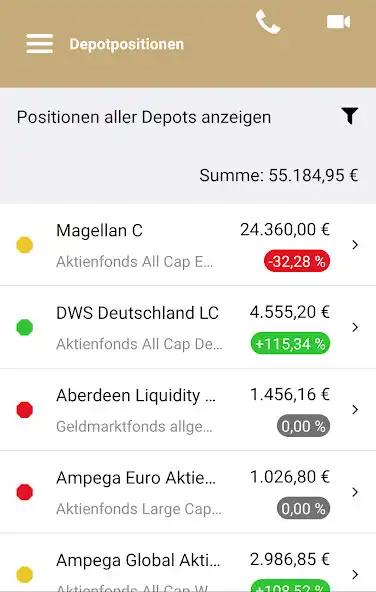Image resolution: width=376 pixels, height=592 pixels.
Task: Expand DWS Deutschland LC details chevron
Action: point(355,327)
